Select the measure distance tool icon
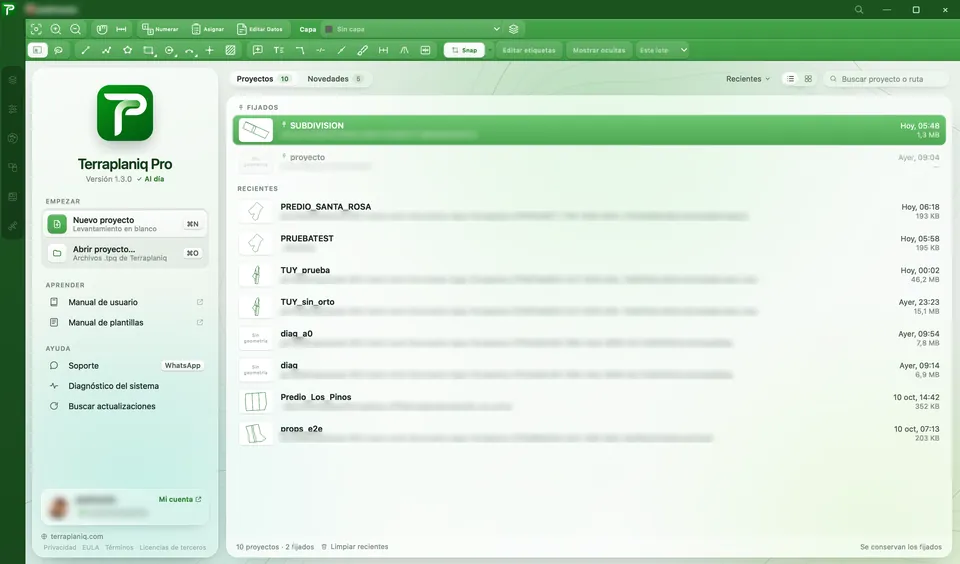 coord(121,29)
